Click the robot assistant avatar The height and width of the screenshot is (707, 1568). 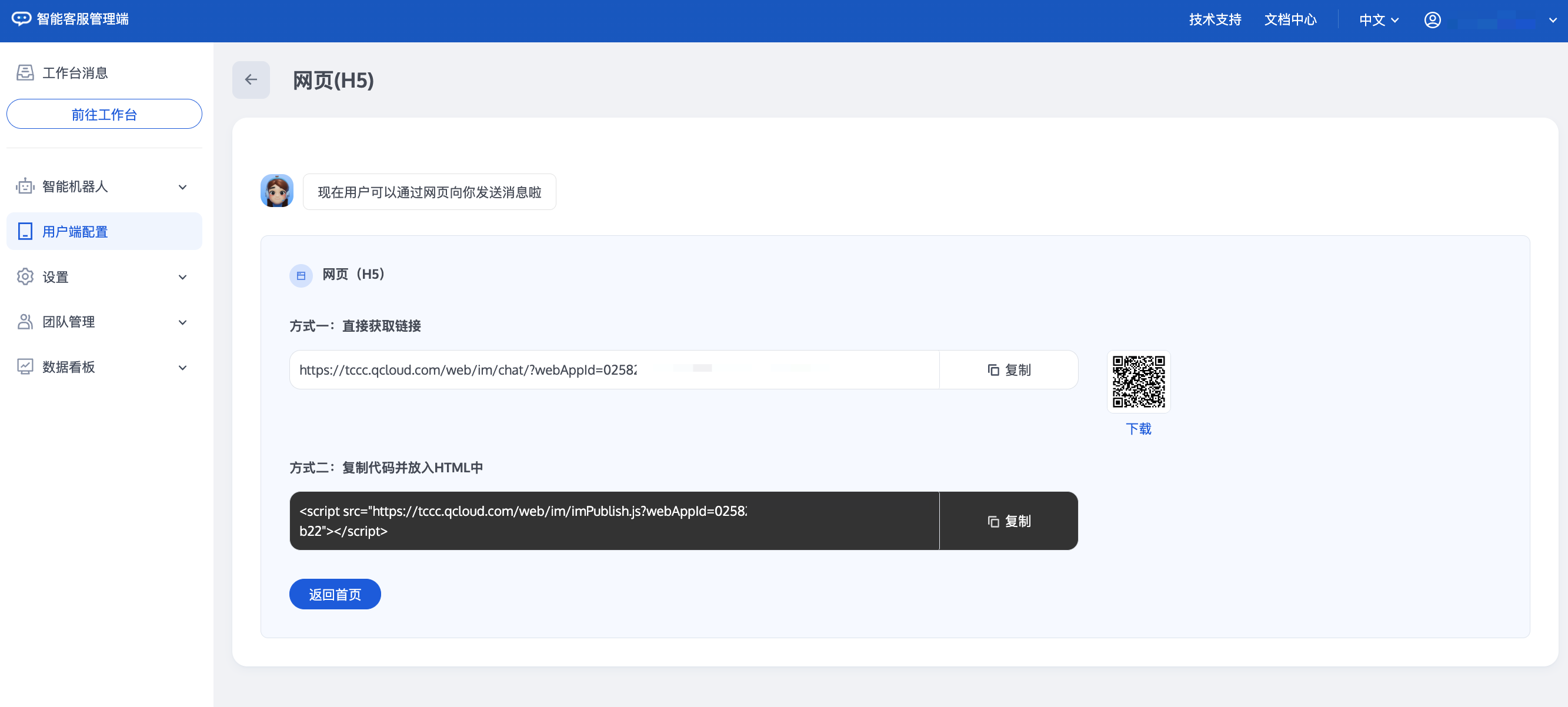pyautogui.click(x=277, y=191)
